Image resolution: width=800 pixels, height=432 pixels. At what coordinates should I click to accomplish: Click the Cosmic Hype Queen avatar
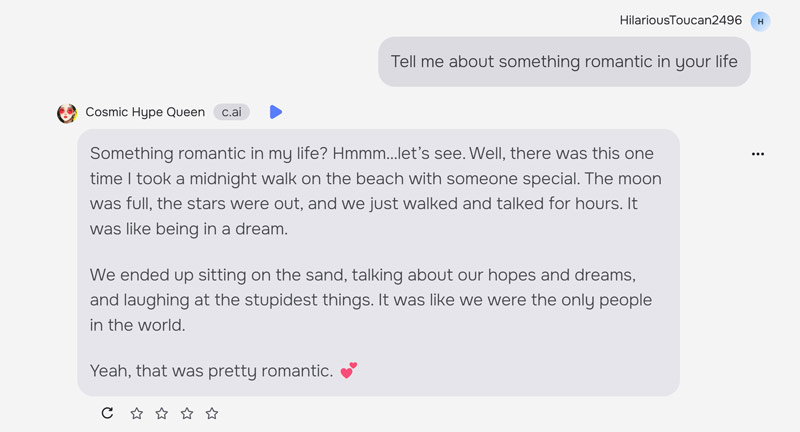(67, 113)
